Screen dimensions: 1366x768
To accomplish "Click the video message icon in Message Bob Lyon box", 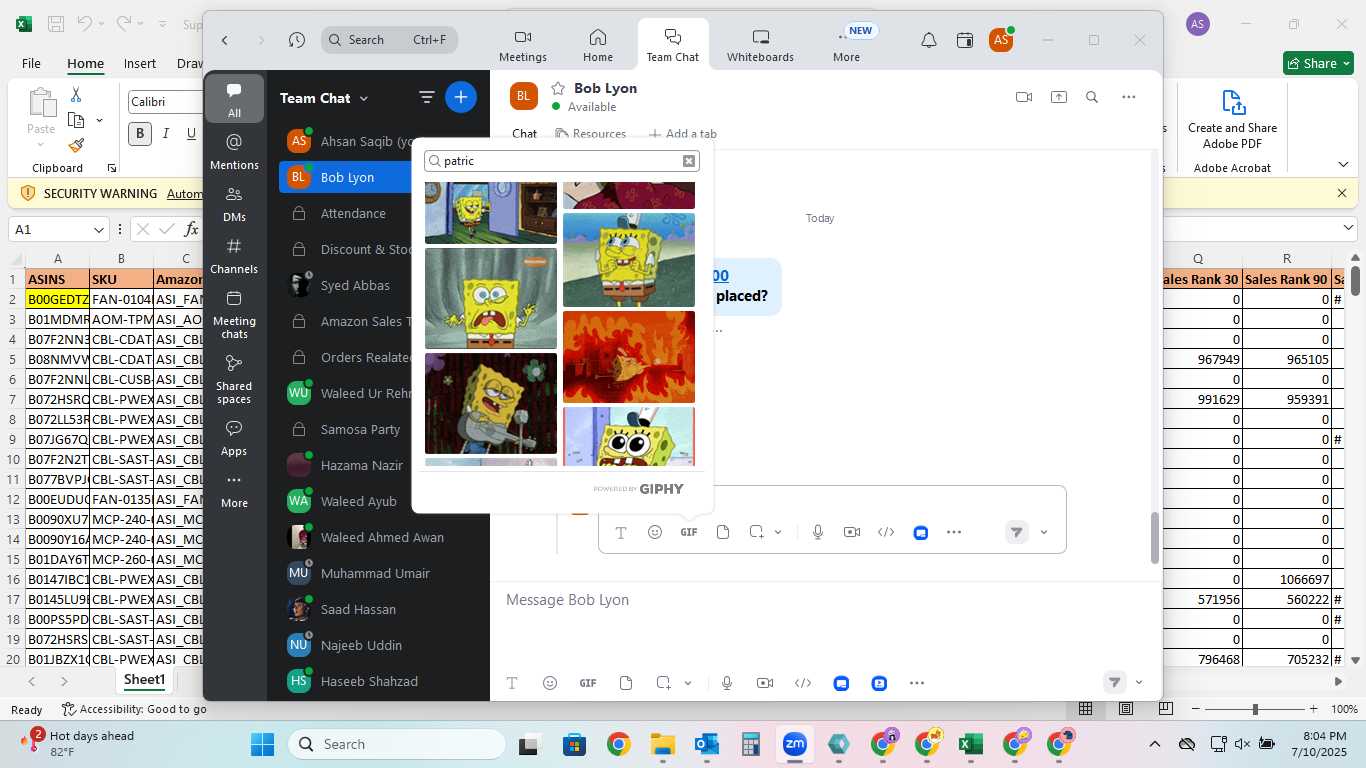I will [765, 683].
